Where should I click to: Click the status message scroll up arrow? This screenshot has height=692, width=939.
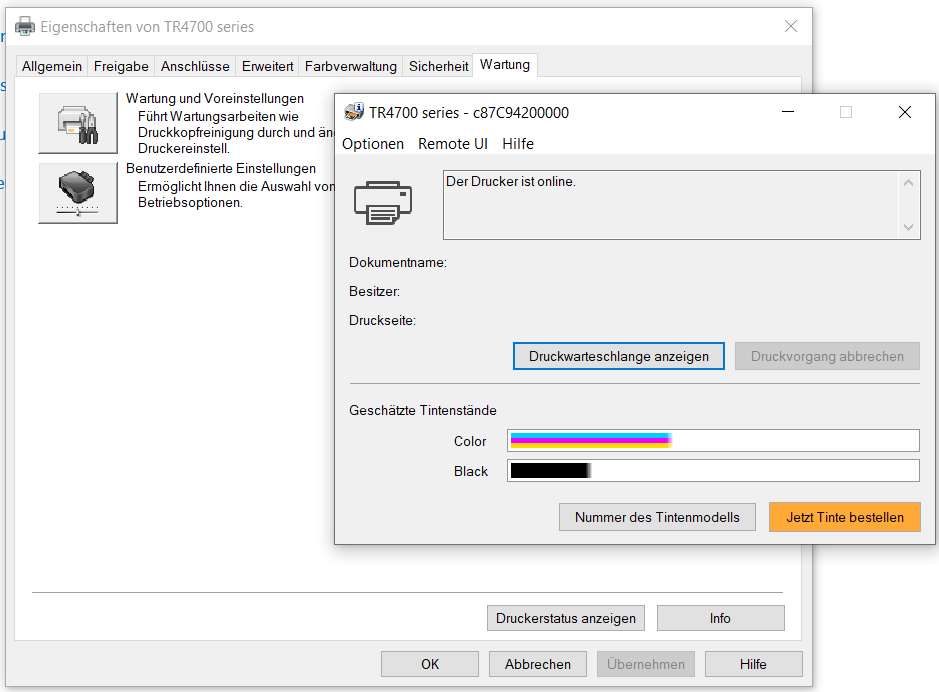(x=908, y=183)
